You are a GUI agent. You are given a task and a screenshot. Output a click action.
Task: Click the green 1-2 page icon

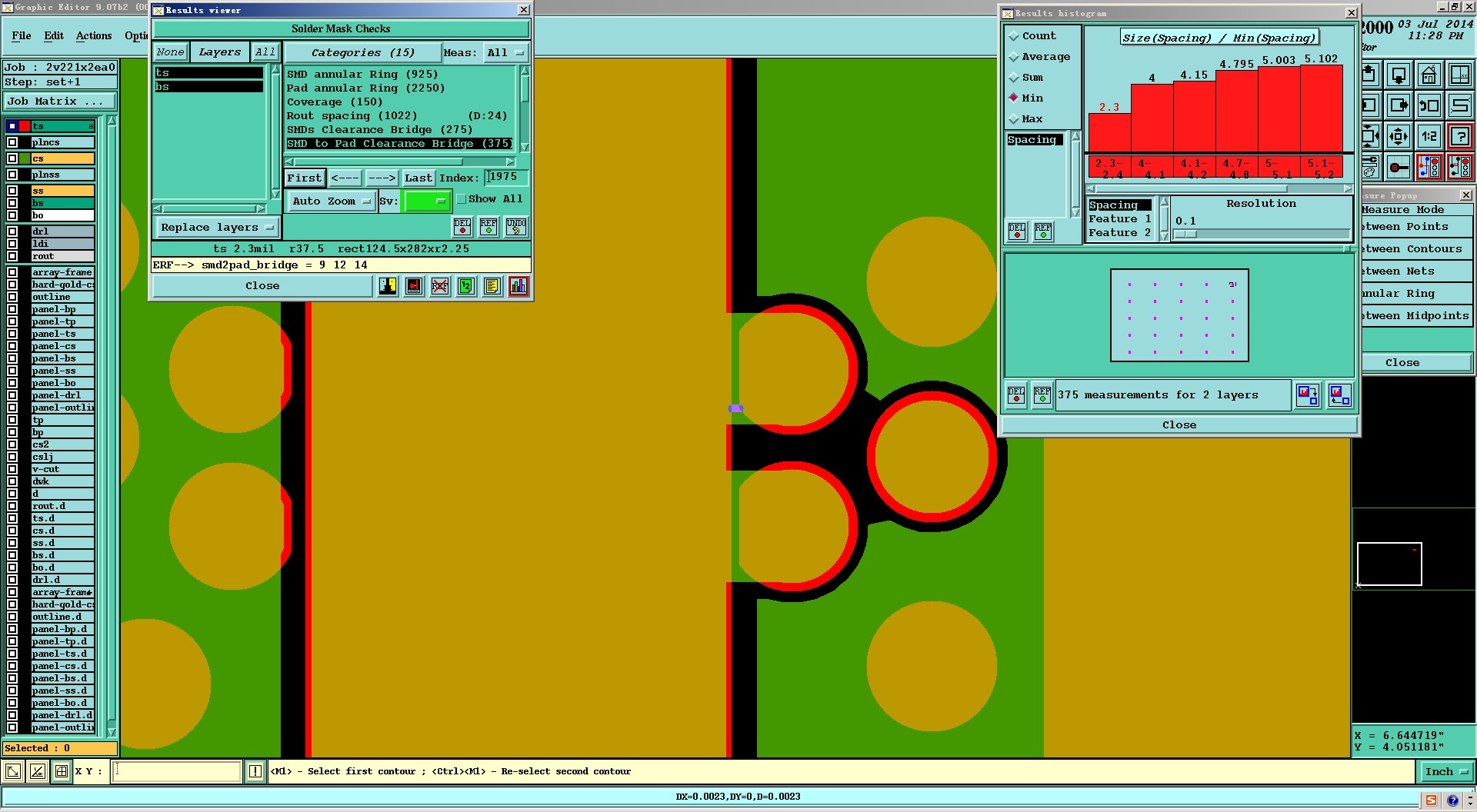pyautogui.click(x=466, y=286)
